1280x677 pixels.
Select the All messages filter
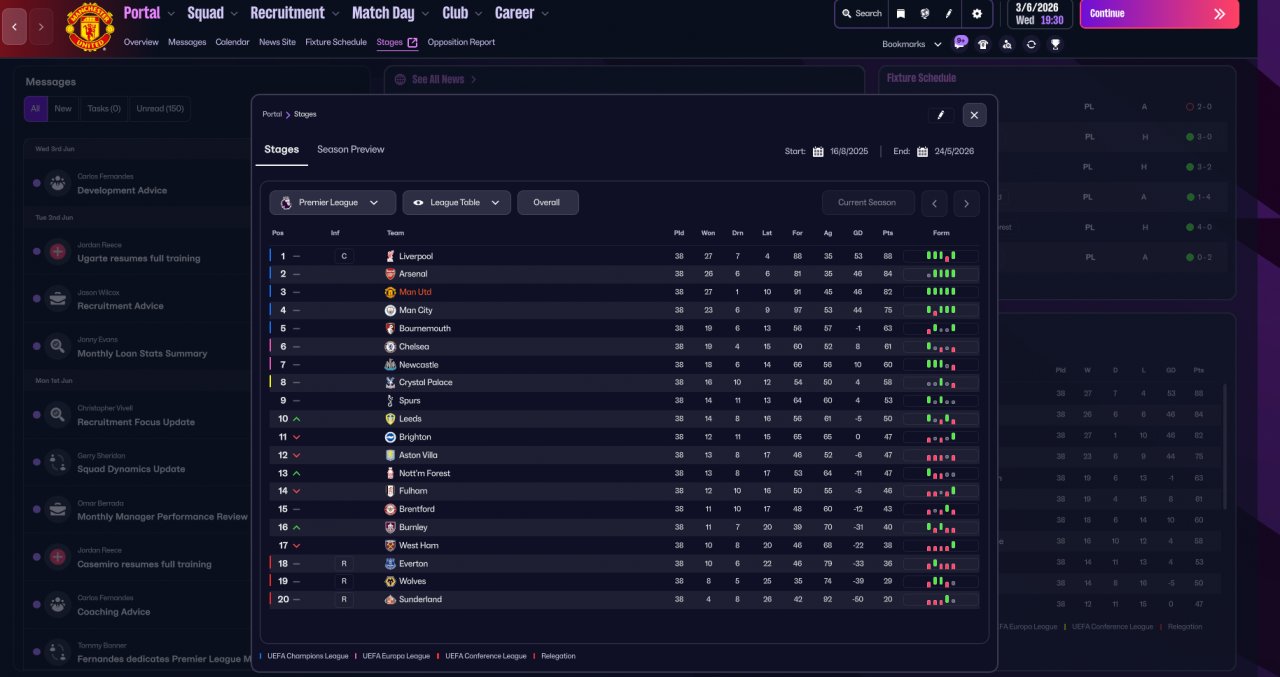click(x=35, y=109)
